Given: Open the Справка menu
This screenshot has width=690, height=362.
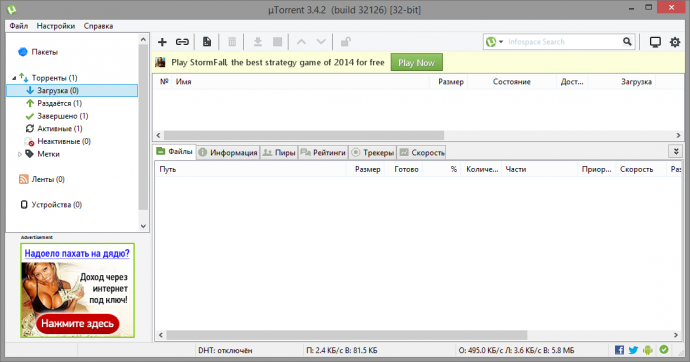Looking at the screenshot, I should coord(98,26).
